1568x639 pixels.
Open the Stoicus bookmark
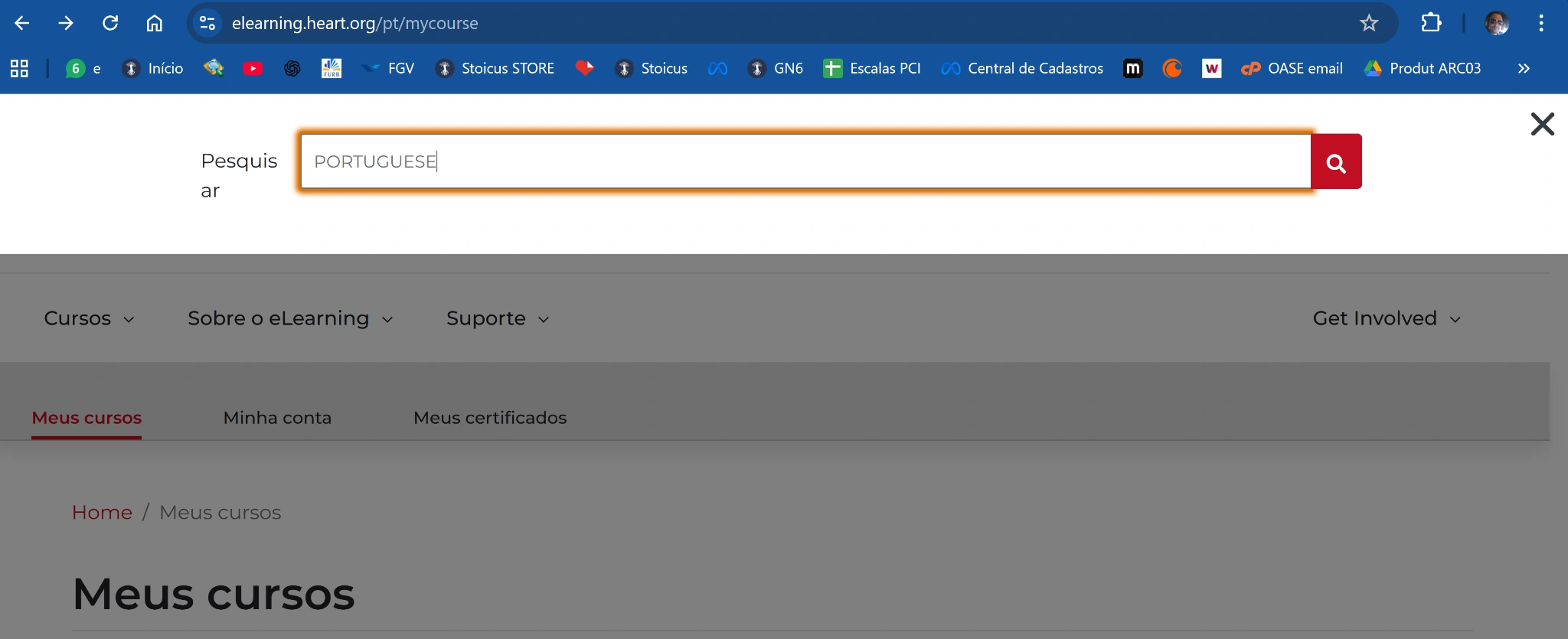pyautogui.click(x=651, y=68)
